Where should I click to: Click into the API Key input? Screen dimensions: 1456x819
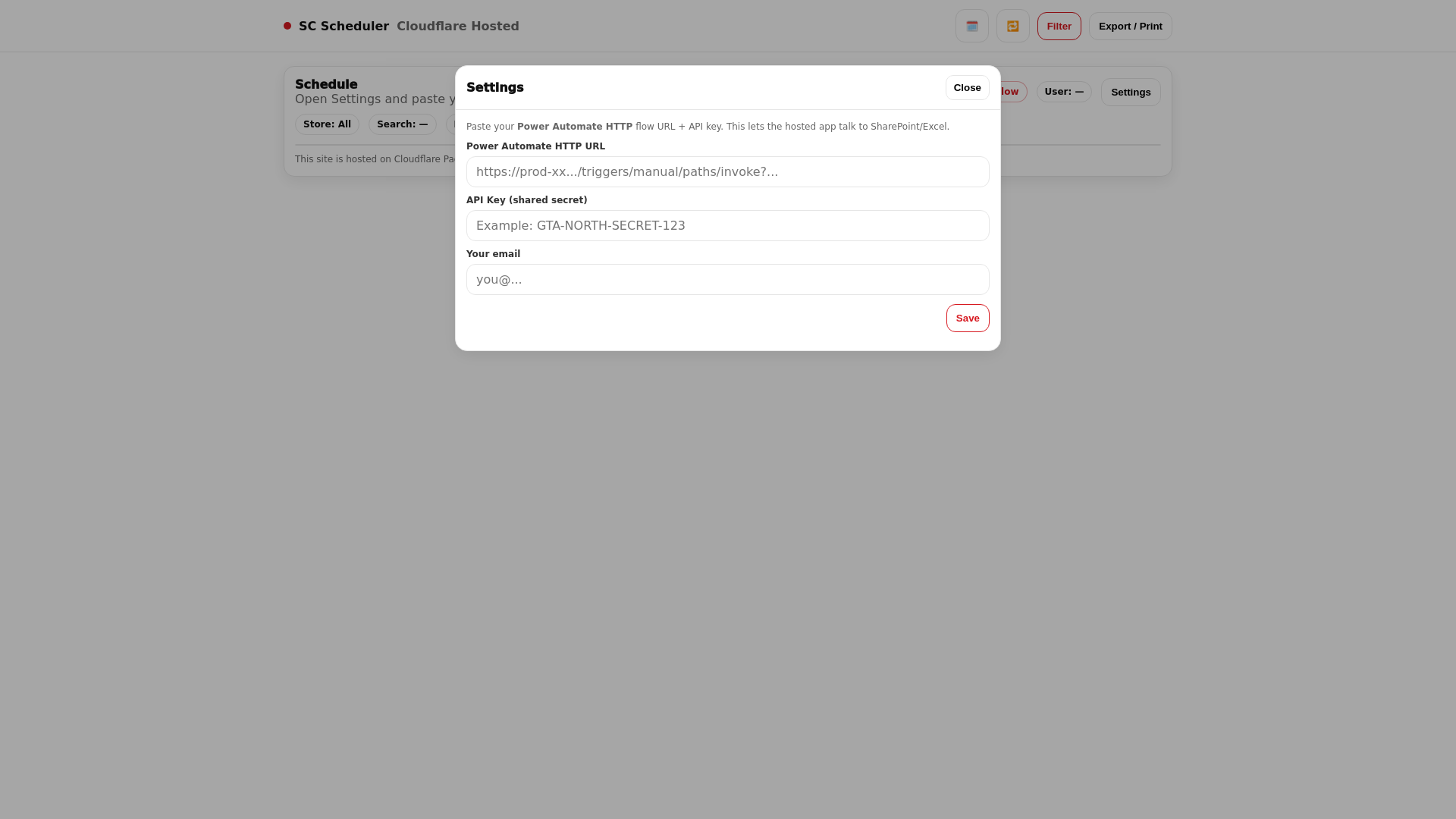tap(727, 226)
